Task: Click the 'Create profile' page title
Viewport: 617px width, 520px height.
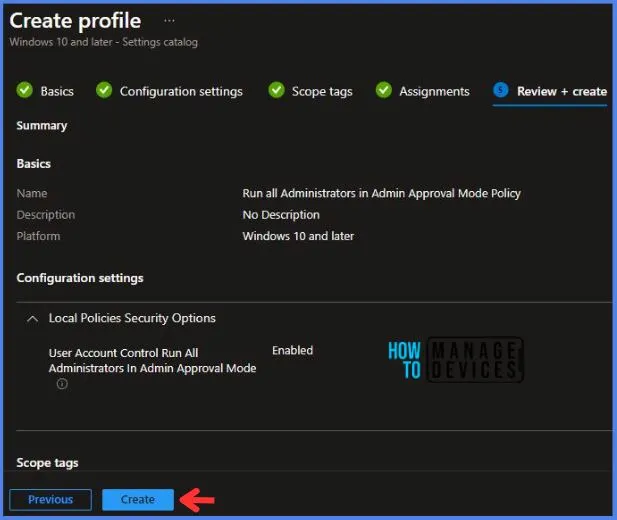Action: [x=75, y=21]
